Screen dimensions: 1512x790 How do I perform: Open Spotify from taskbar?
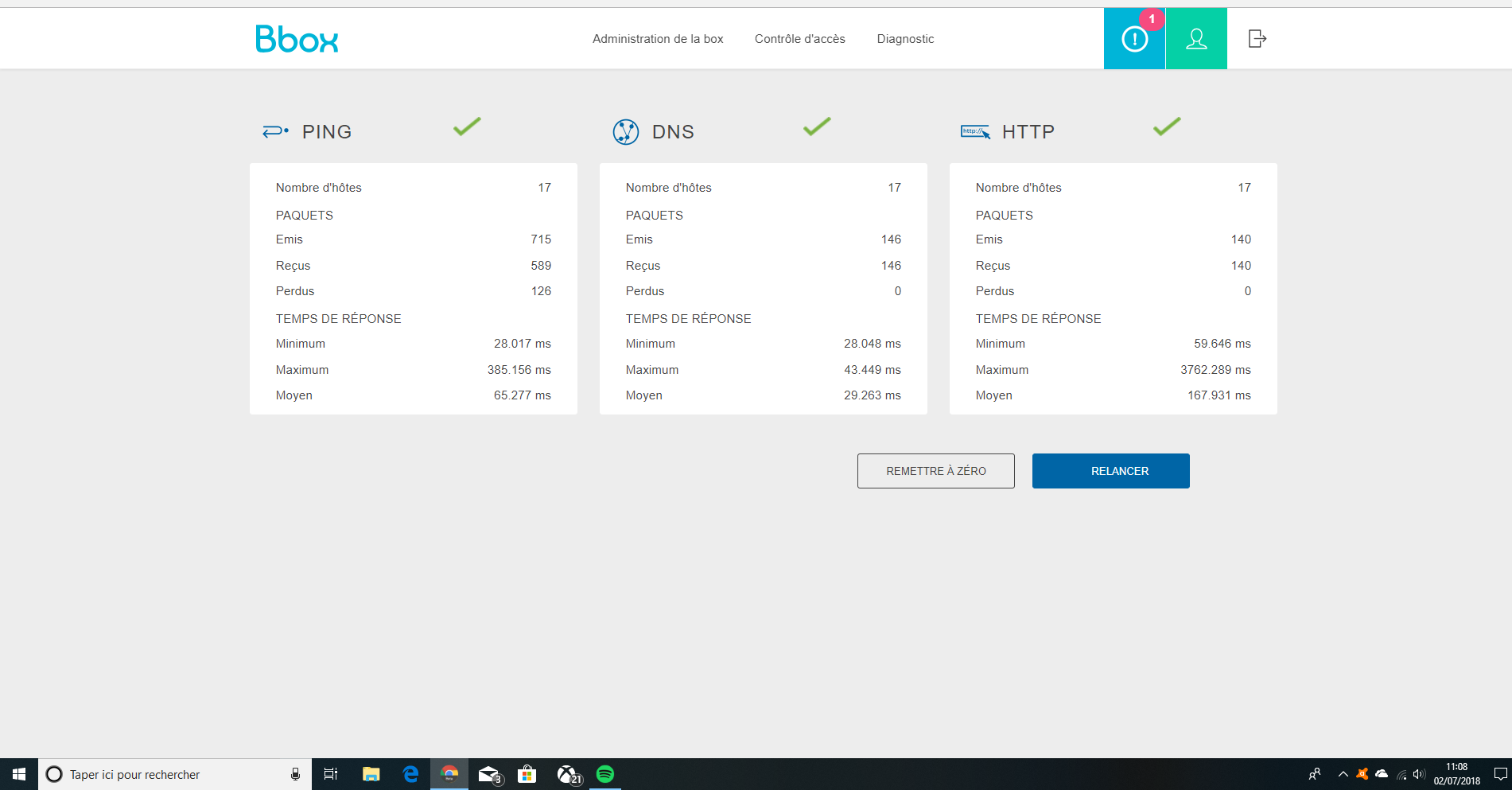[x=605, y=774]
